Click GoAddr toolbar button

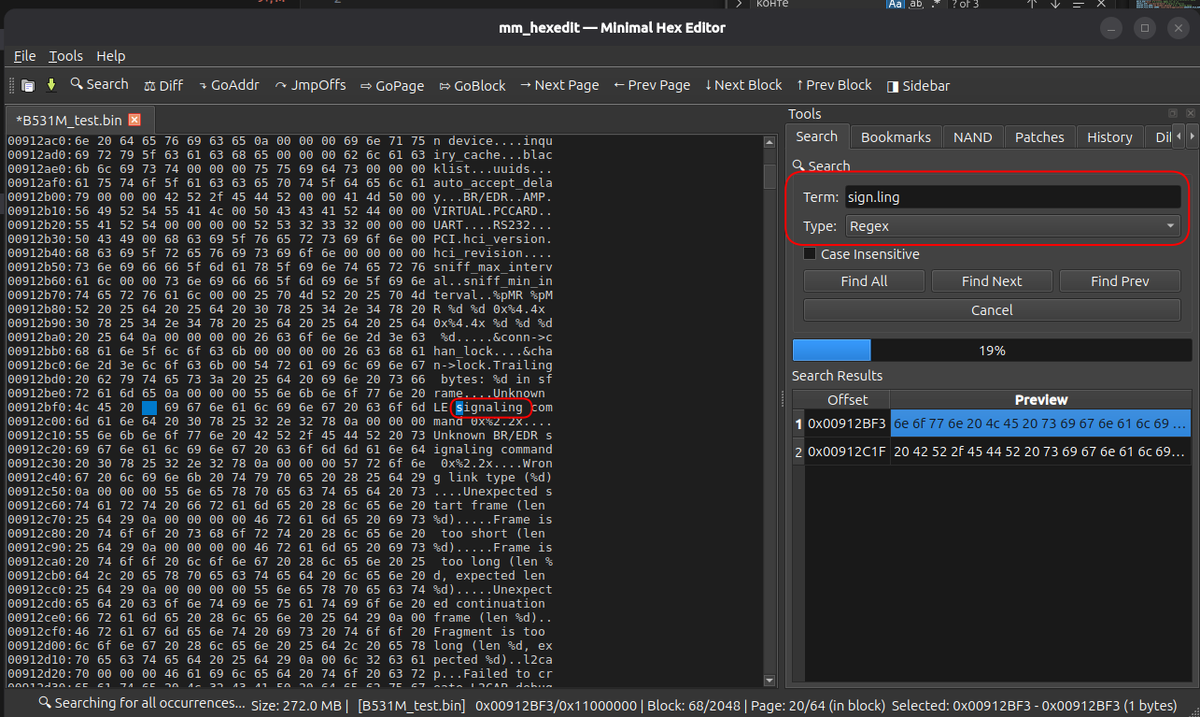(x=229, y=85)
